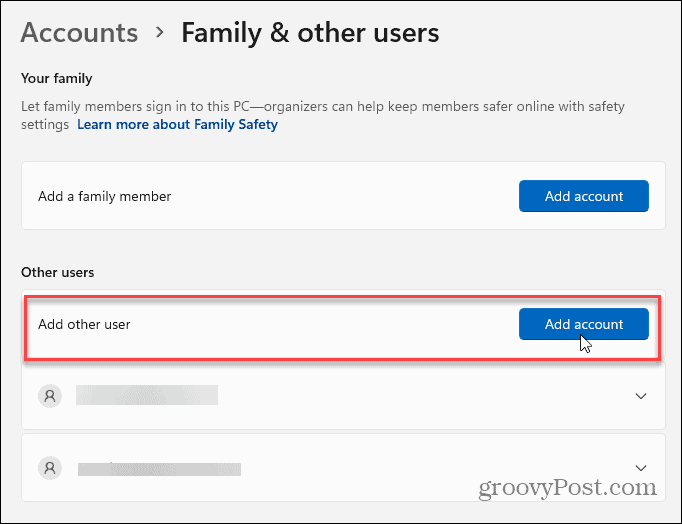This screenshot has width=682, height=524.
Task: Click the breadcrumb chevron after Accounts
Action: click(x=159, y=34)
